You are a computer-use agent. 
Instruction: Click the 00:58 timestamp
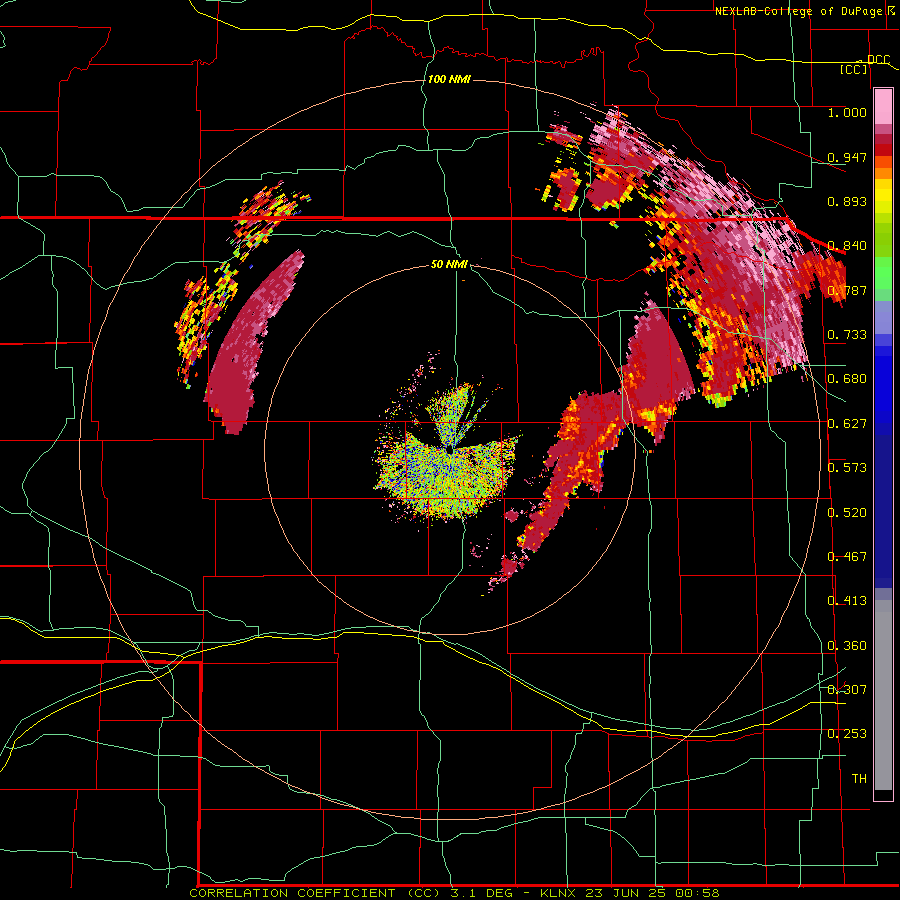pyautogui.click(x=697, y=893)
